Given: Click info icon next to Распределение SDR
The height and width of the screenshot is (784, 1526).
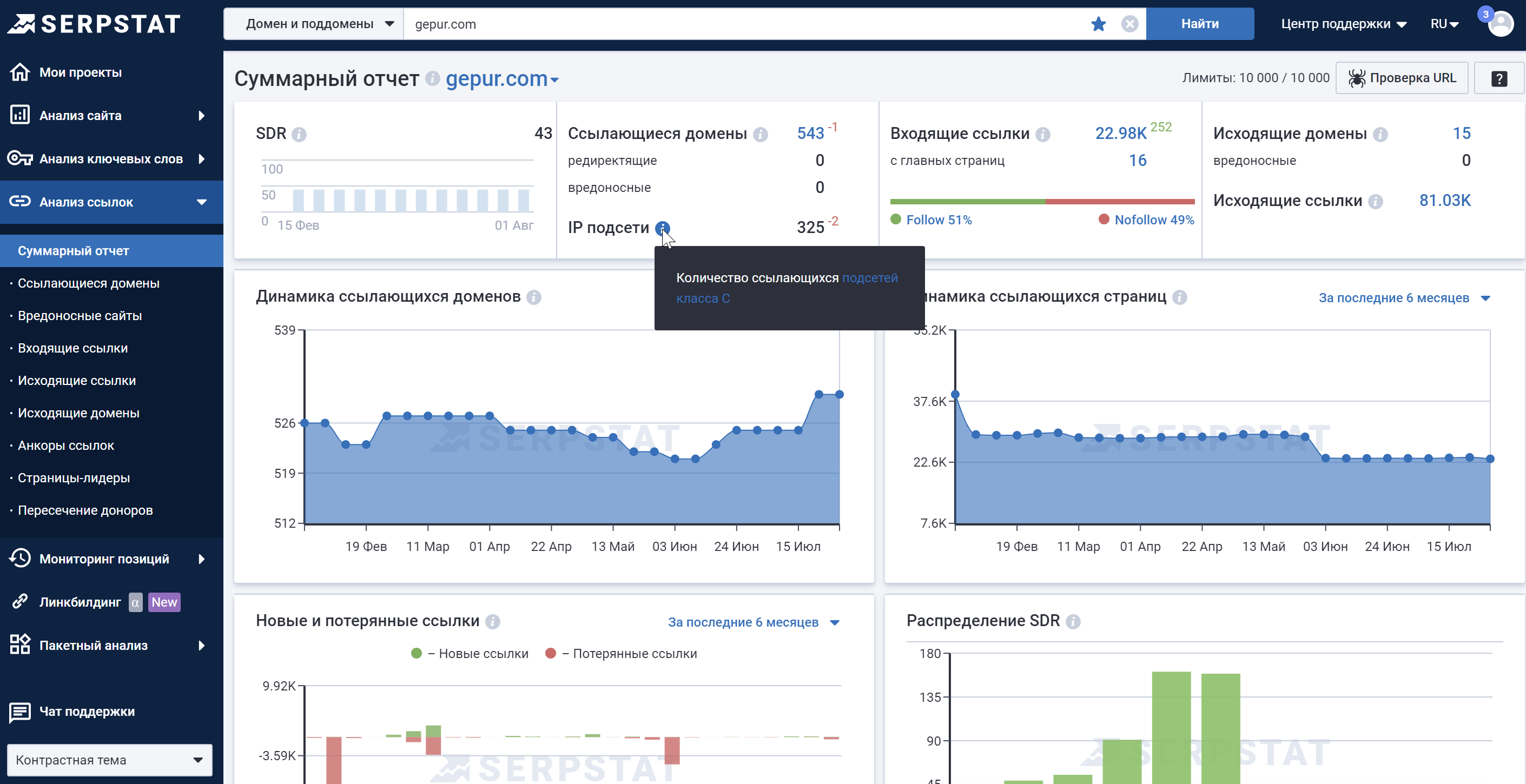Looking at the screenshot, I should click(1073, 621).
